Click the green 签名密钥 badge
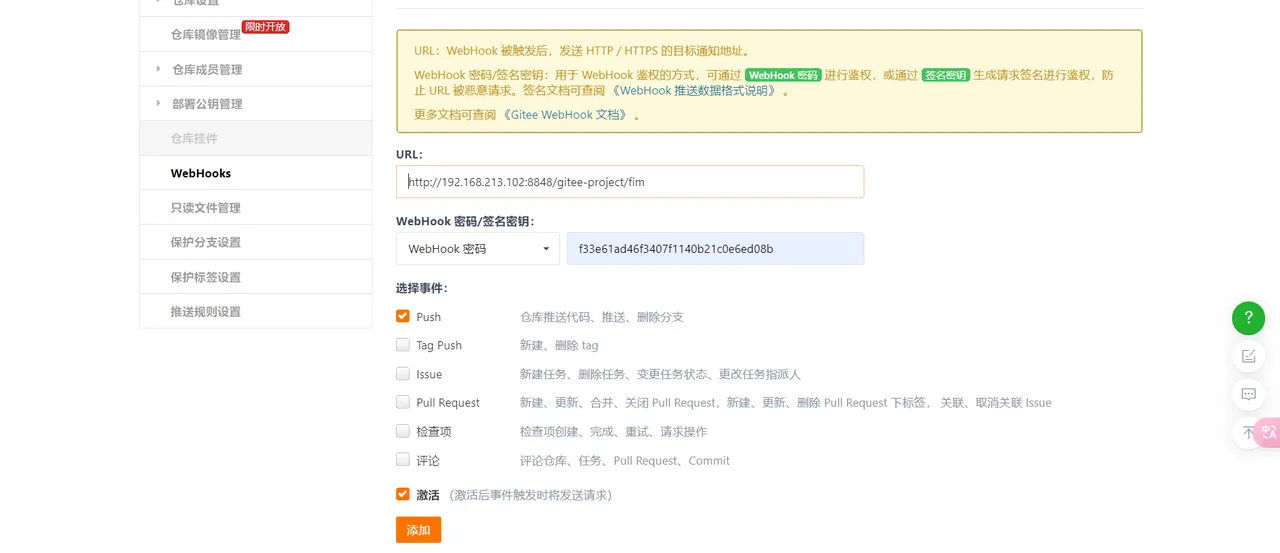The height and width of the screenshot is (553, 1280). click(x=945, y=75)
